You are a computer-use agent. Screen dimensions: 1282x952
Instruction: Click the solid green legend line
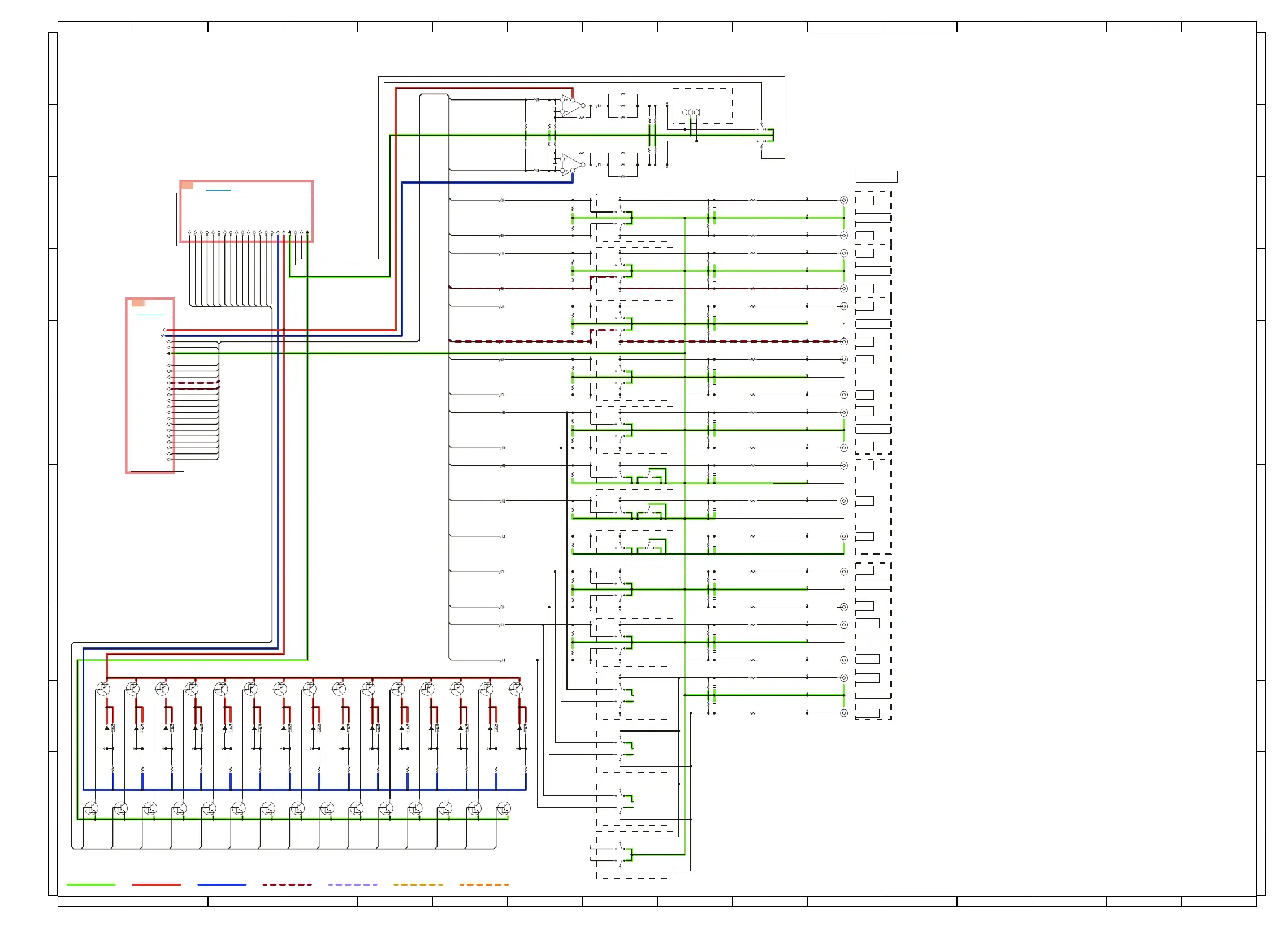pos(91,884)
